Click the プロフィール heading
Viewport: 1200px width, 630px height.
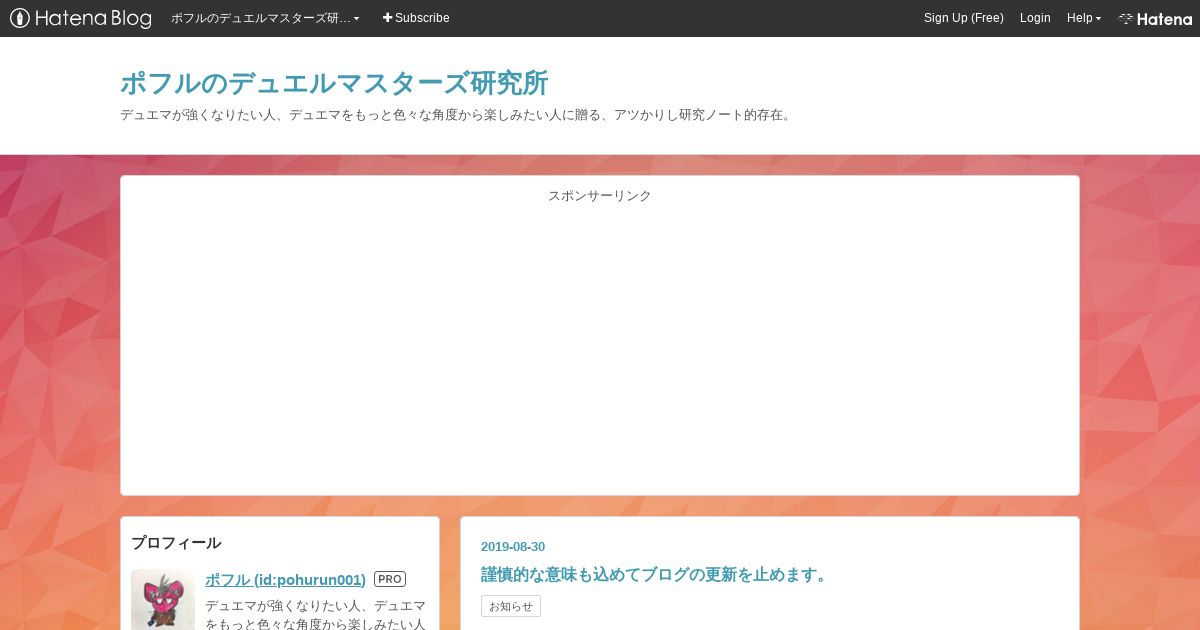point(176,543)
